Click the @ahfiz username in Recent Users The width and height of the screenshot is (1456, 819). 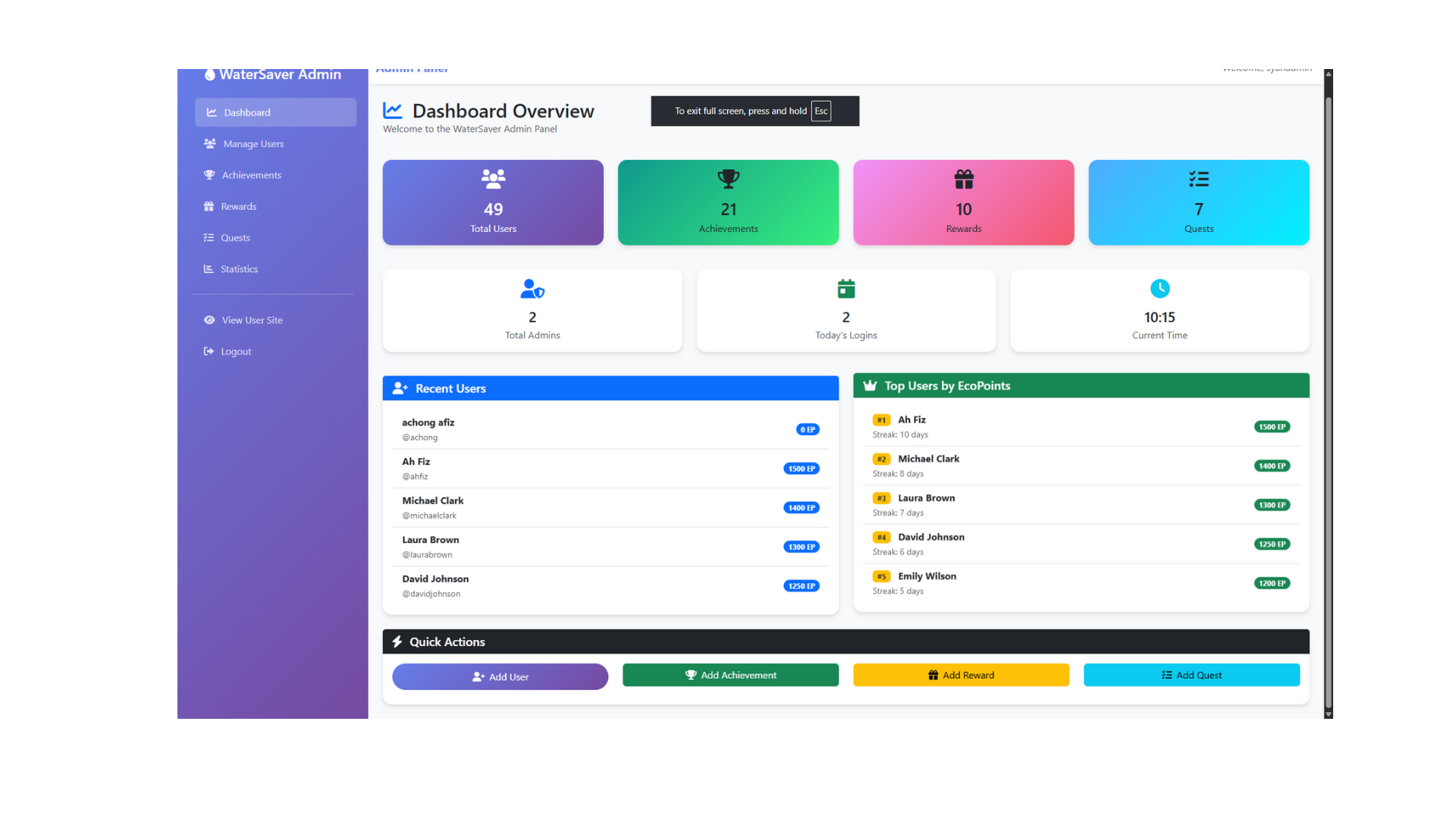(415, 476)
